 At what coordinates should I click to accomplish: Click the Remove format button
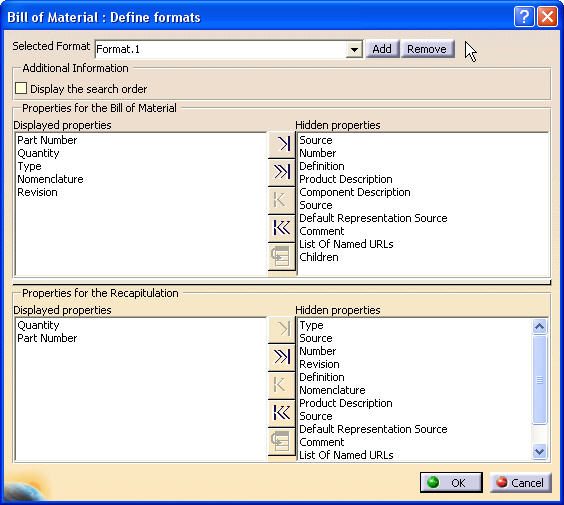(427, 49)
